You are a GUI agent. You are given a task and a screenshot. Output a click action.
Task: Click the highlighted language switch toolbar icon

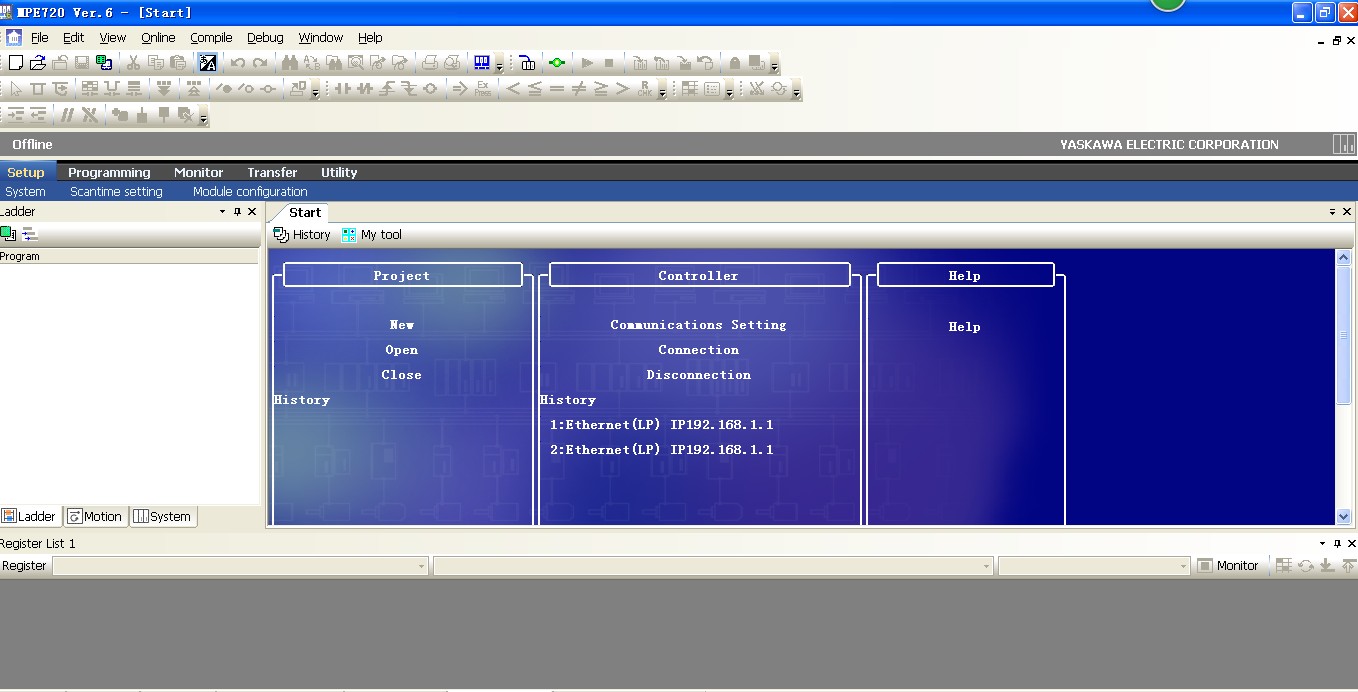tap(208, 63)
